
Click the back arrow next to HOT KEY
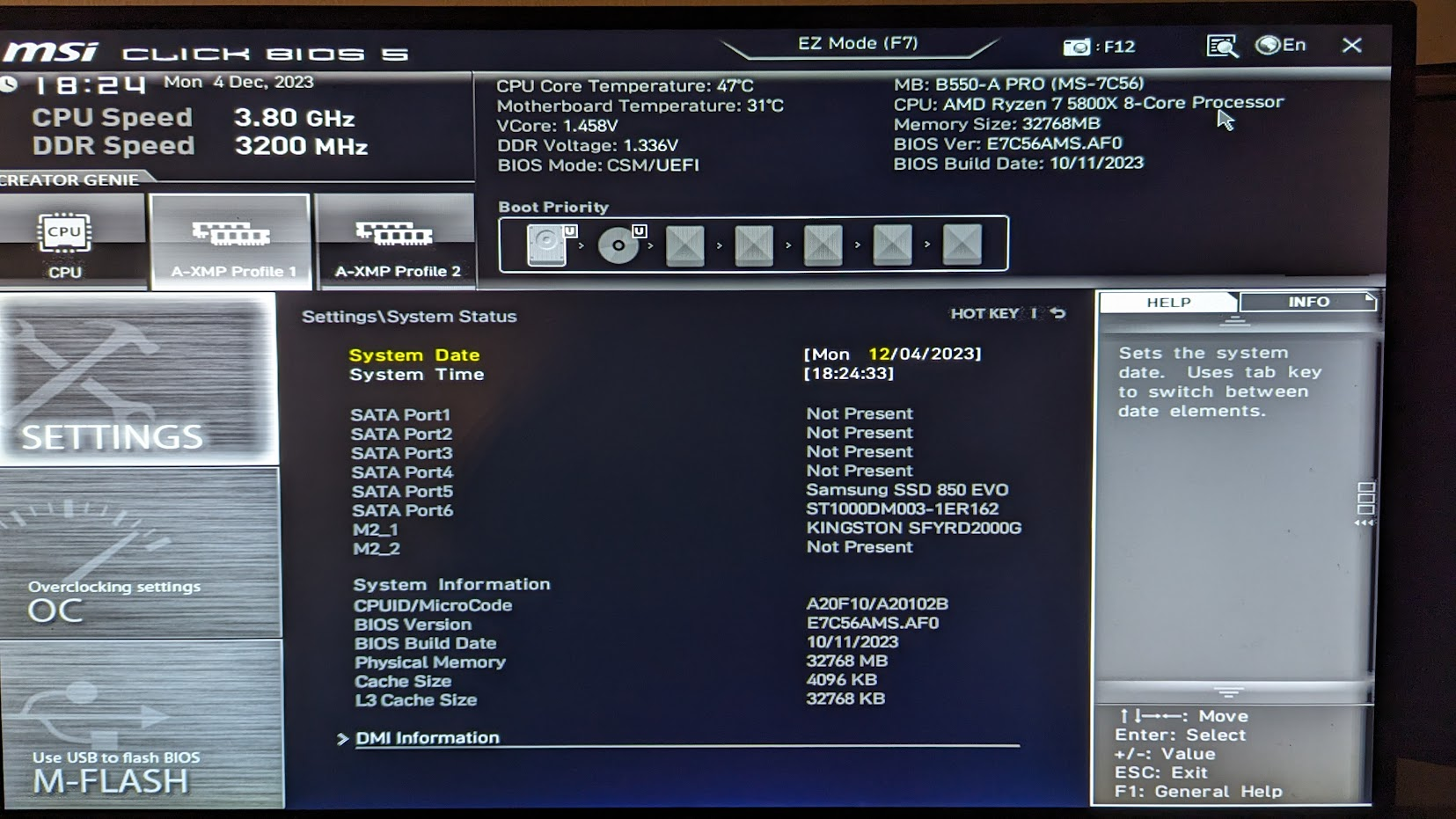click(x=1057, y=312)
